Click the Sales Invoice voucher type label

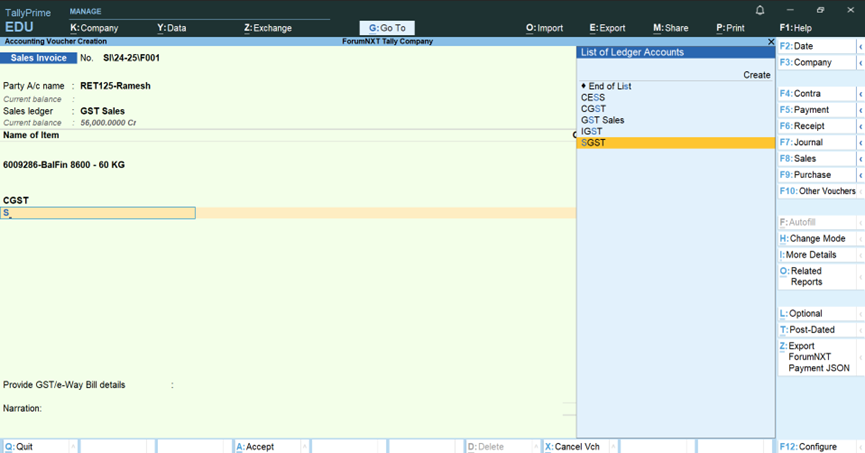[39, 58]
